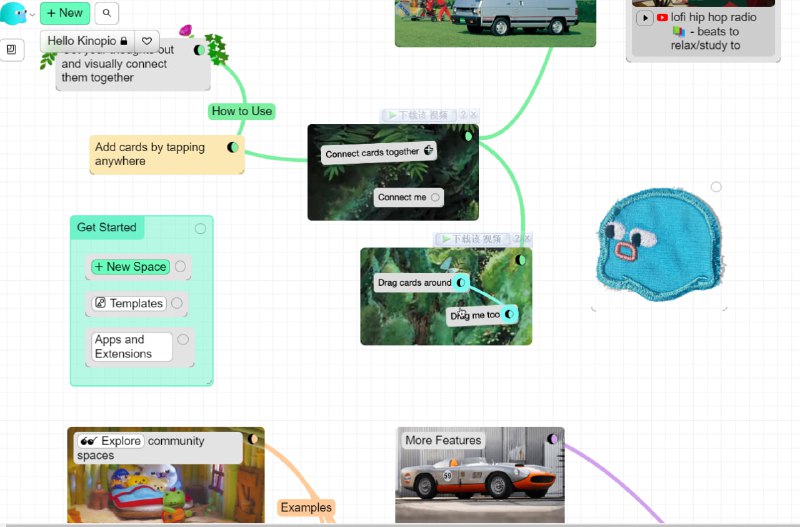This screenshot has height=527, width=800.
Task: Toggle the circle beside Templates card
Action: point(177,303)
